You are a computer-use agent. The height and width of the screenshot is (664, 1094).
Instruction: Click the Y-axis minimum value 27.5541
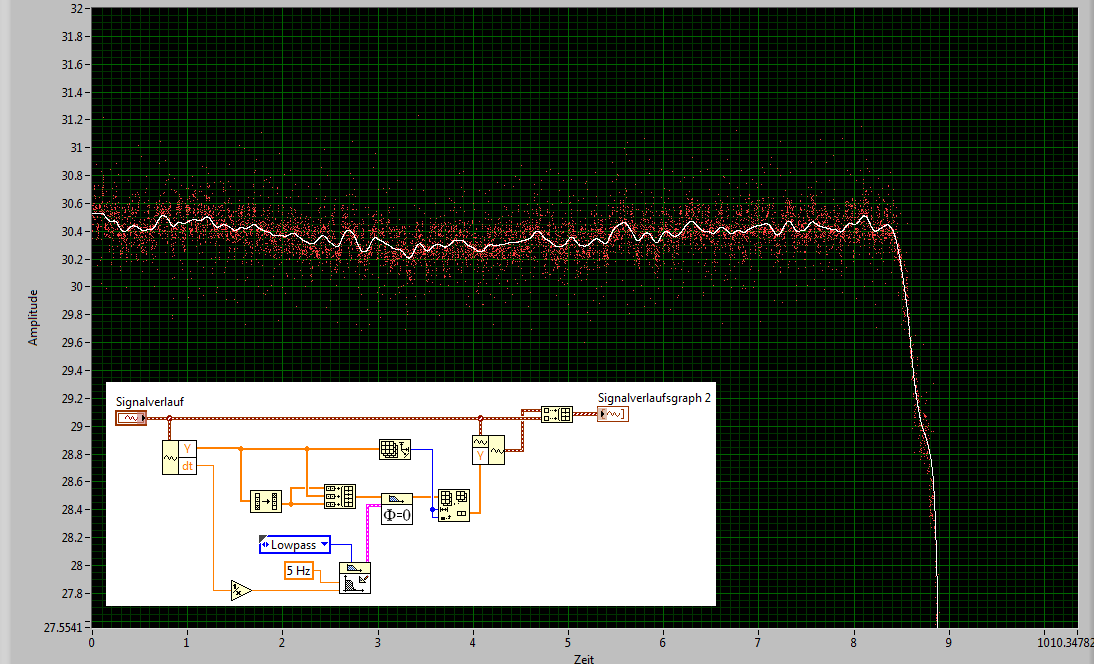tap(63, 628)
